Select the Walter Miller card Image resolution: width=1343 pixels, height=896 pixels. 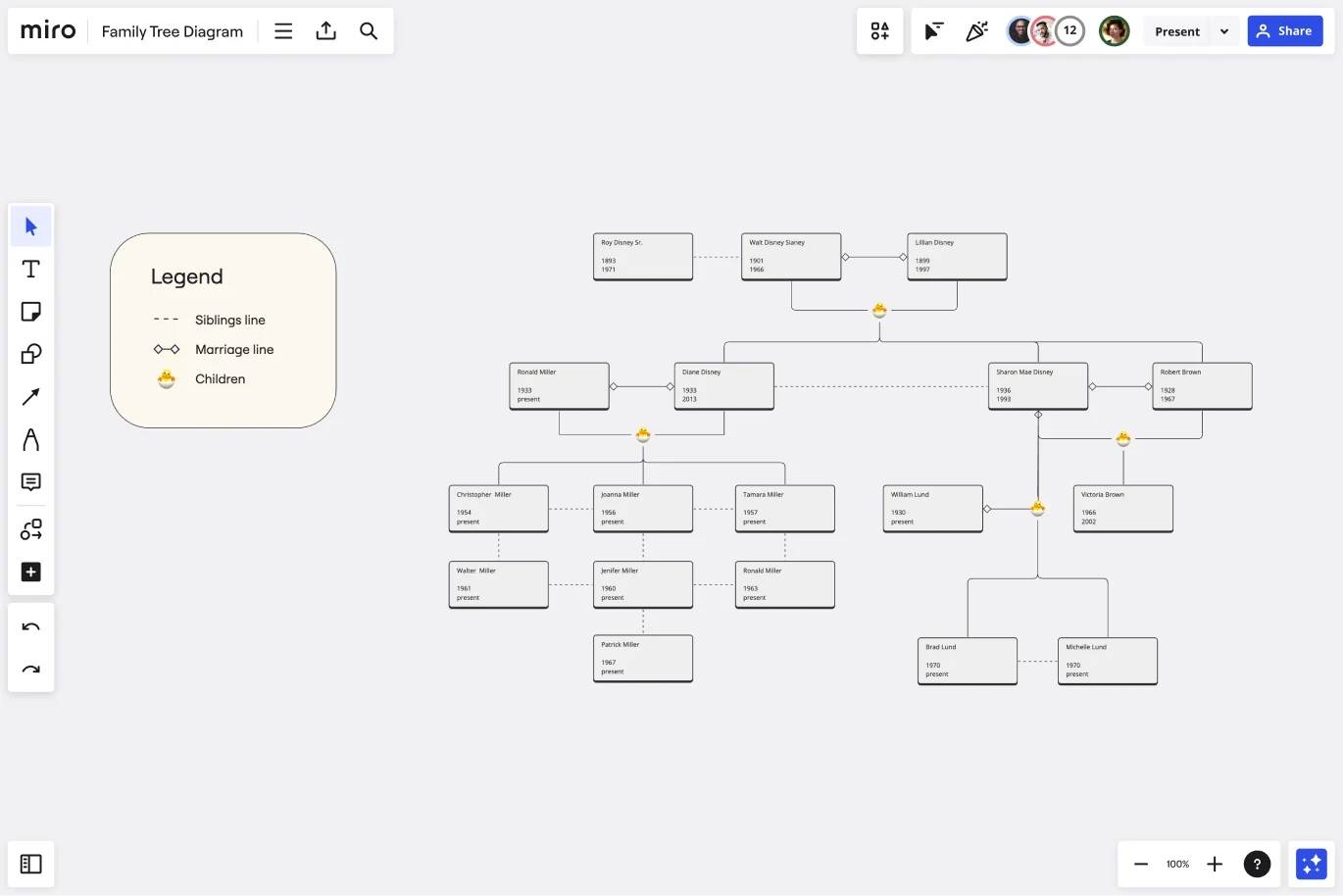pyautogui.click(x=499, y=584)
